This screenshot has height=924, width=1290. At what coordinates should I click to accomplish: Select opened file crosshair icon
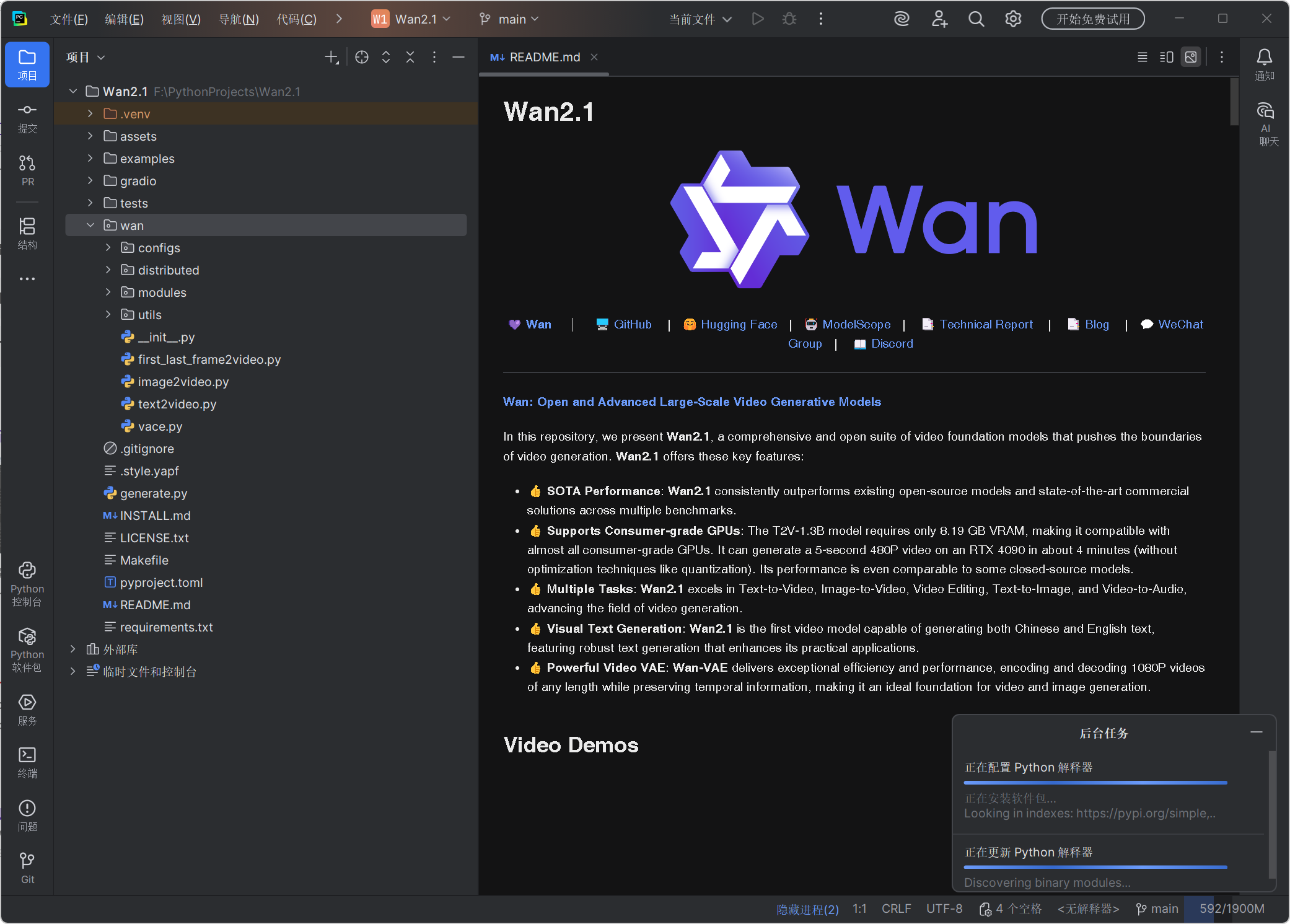click(362, 58)
